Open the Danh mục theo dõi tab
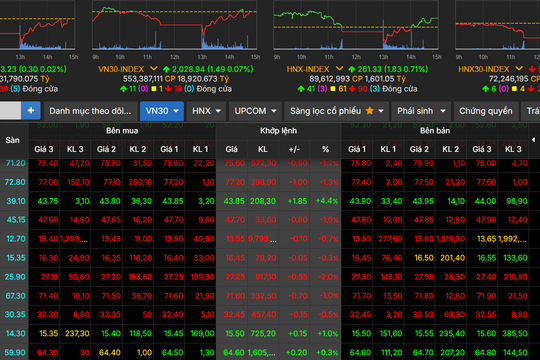 tap(90, 111)
